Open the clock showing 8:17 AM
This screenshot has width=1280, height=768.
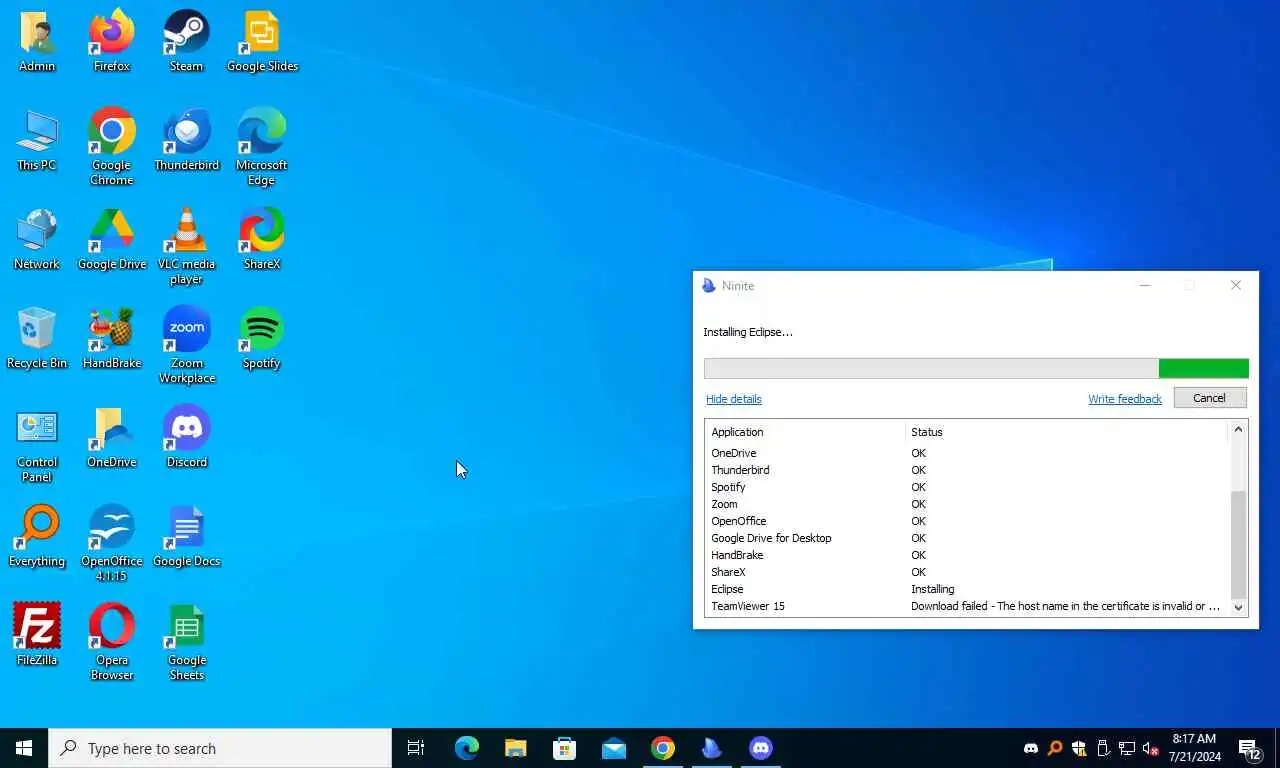tap(1194, 748)
